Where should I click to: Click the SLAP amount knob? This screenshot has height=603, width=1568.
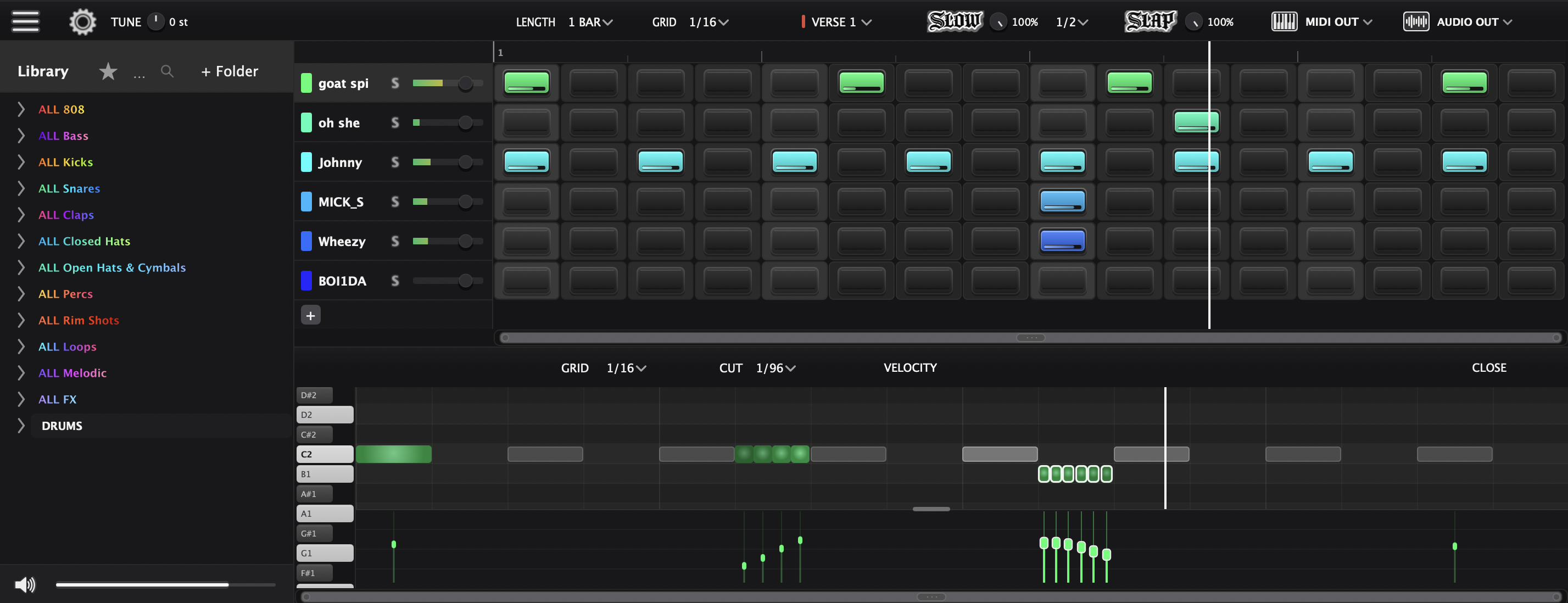click(x=1193, y=22)
